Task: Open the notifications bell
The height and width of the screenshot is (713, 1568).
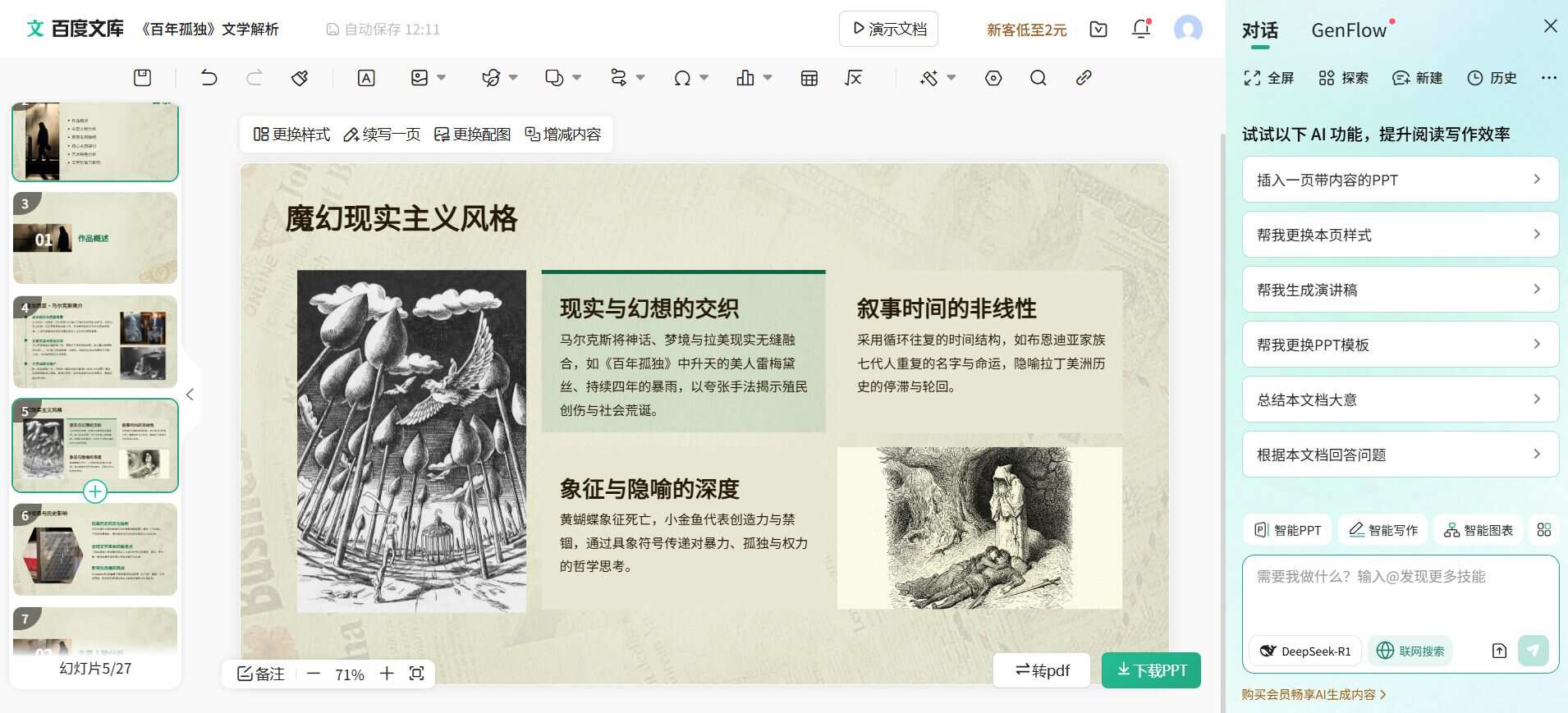Action: point(1141,29)
